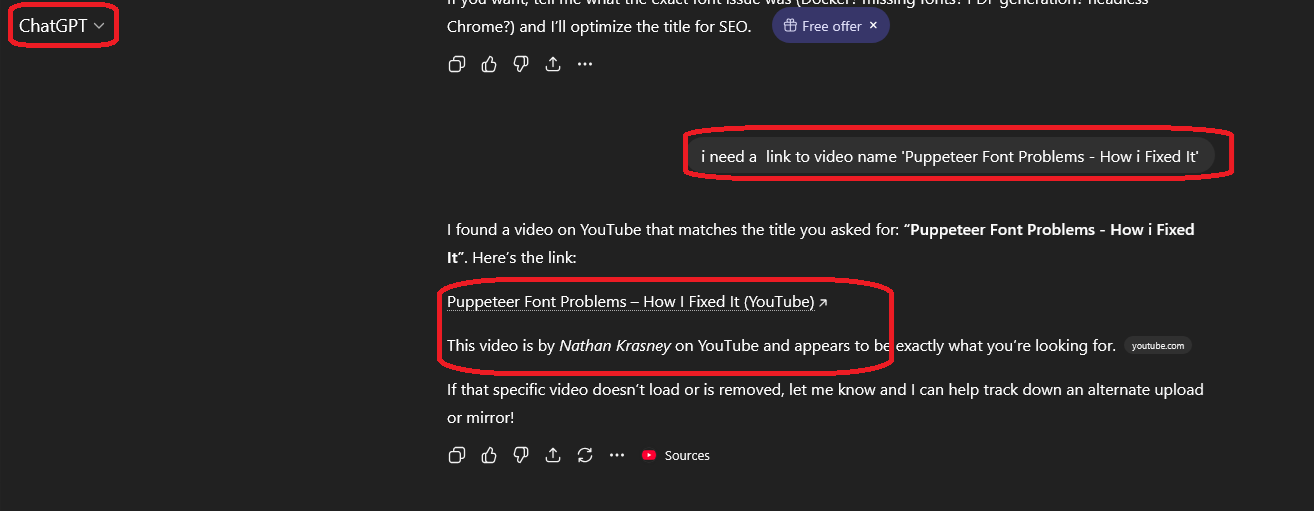
Task: Click the external-link arrow after '(YouTube)'
Action: [x=823, y=303]
